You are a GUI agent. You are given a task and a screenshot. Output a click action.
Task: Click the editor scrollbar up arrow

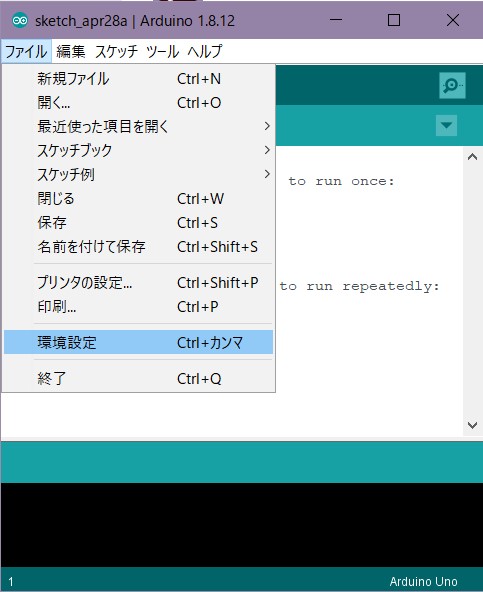pos(472,157)
